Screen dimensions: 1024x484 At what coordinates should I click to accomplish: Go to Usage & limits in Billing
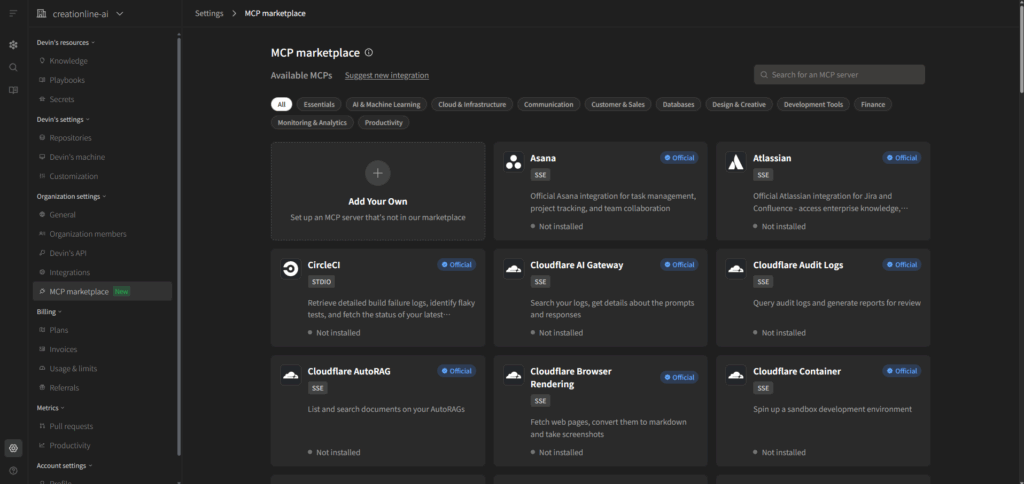point(73,368)
